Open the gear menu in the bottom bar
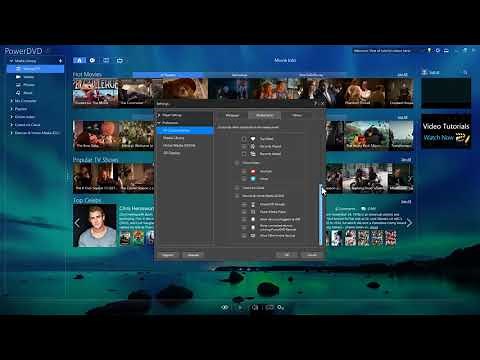Image resolution: width=480 pixels, height=360 pixels. coord(281,307)
